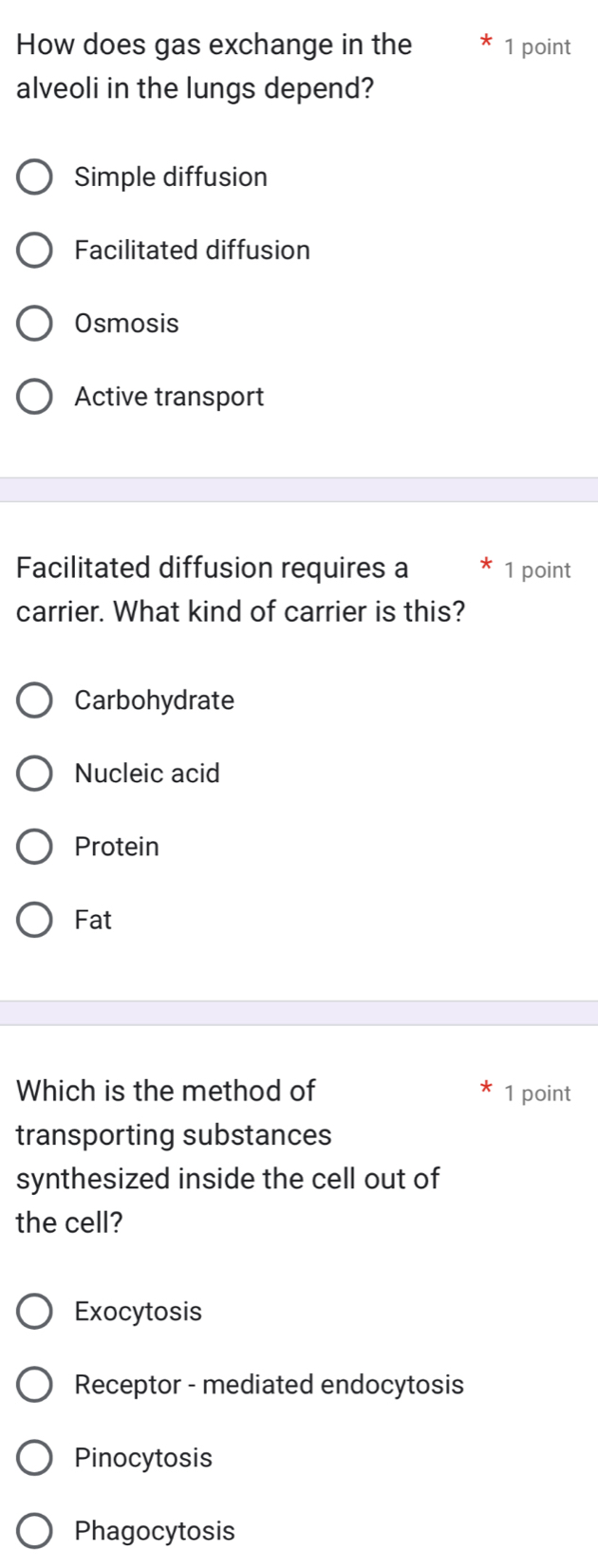Select the Nucleic acid option
598x1568 pixels.
35,774
